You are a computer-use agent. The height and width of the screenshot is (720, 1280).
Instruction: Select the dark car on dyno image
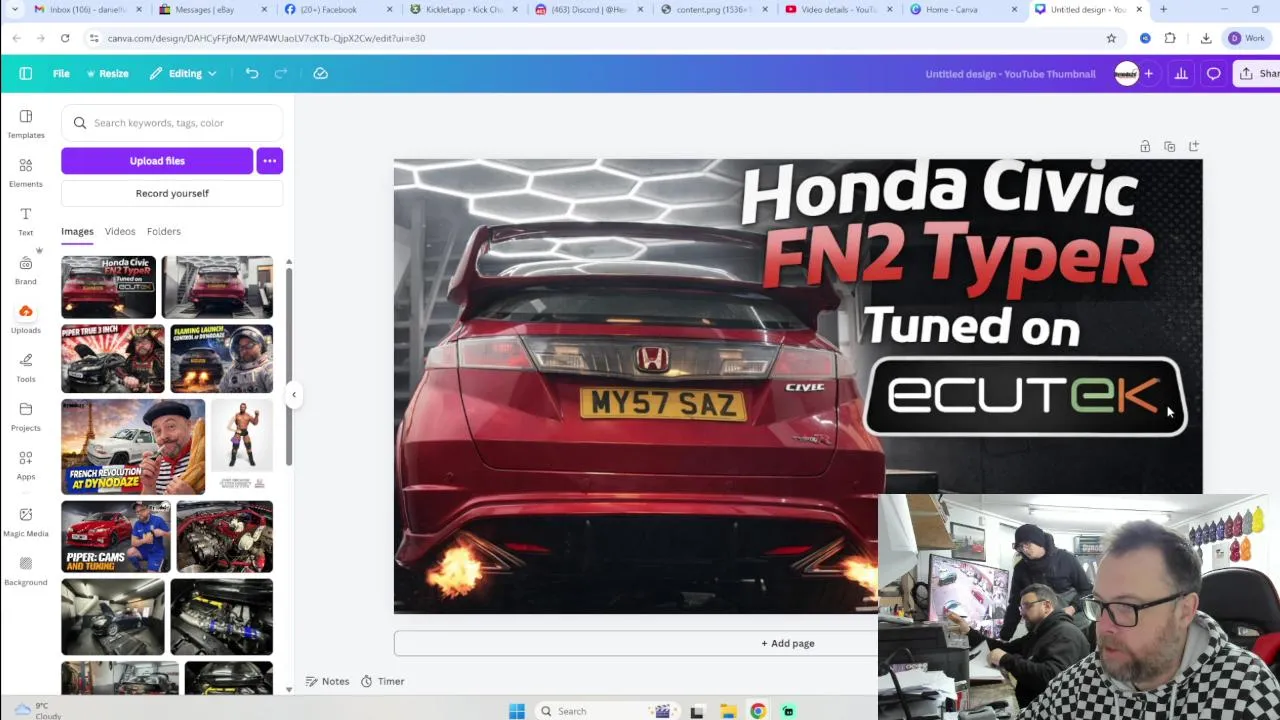[x=113, y=617]
